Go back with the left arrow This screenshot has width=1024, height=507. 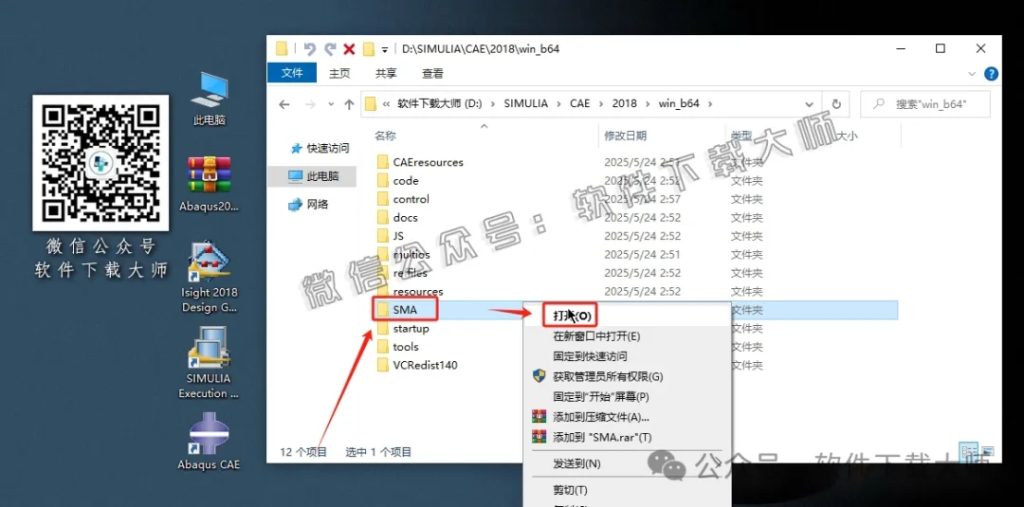click(284, 104)
